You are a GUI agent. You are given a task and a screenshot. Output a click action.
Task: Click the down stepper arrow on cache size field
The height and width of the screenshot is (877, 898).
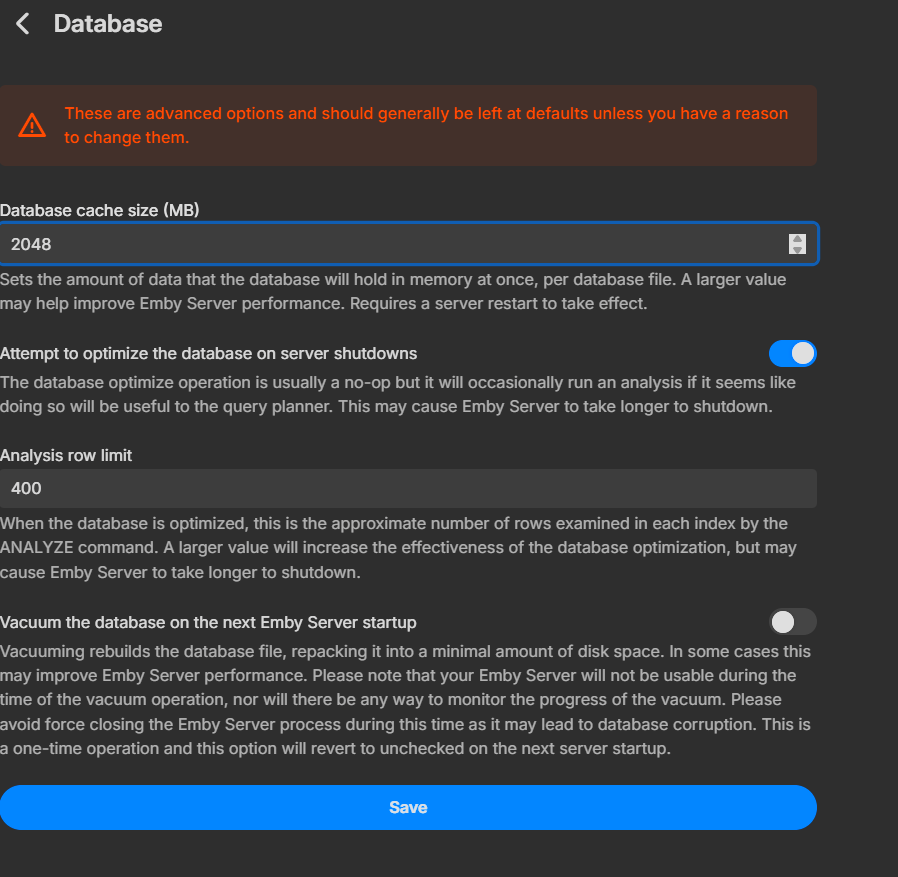797,248
